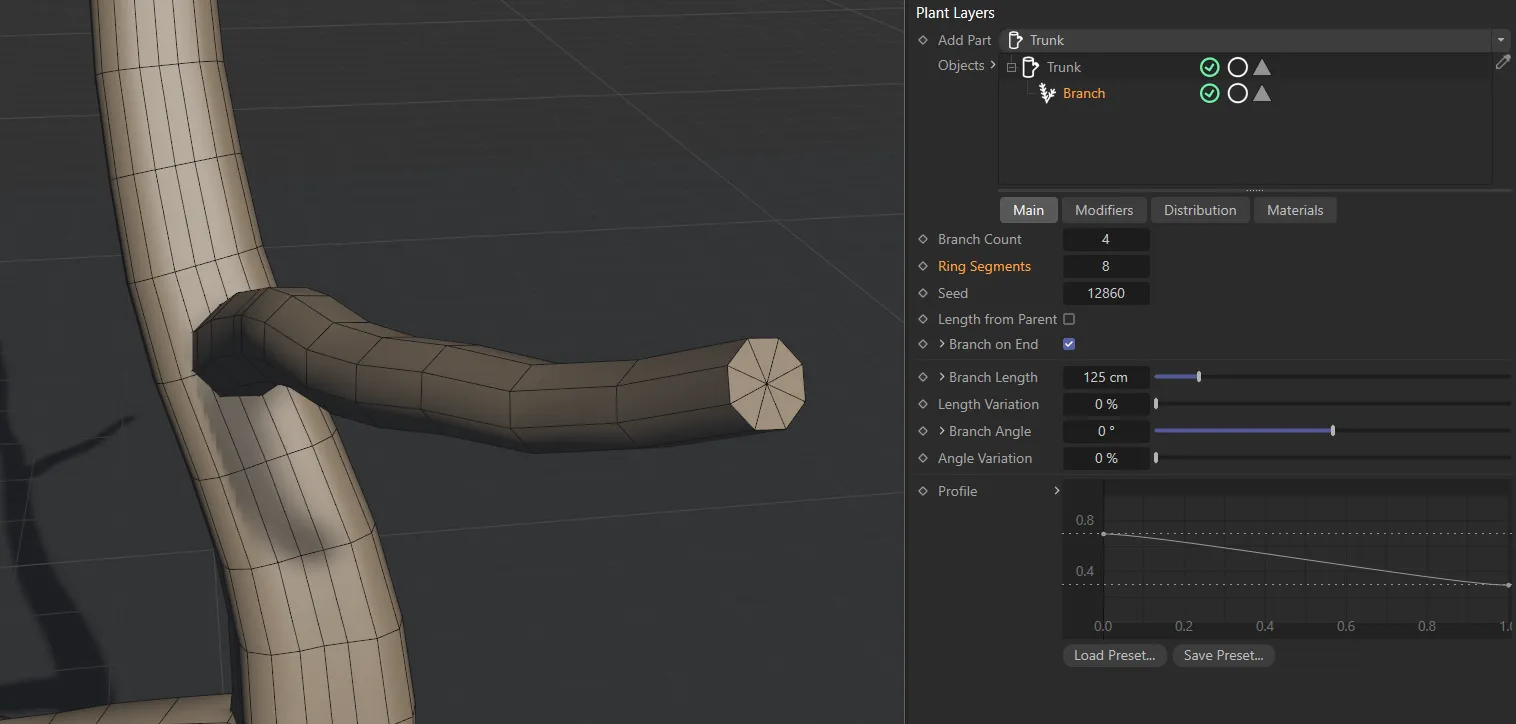
Task: Click the circle icon in Trunk row
Action: pos(1237,67)
